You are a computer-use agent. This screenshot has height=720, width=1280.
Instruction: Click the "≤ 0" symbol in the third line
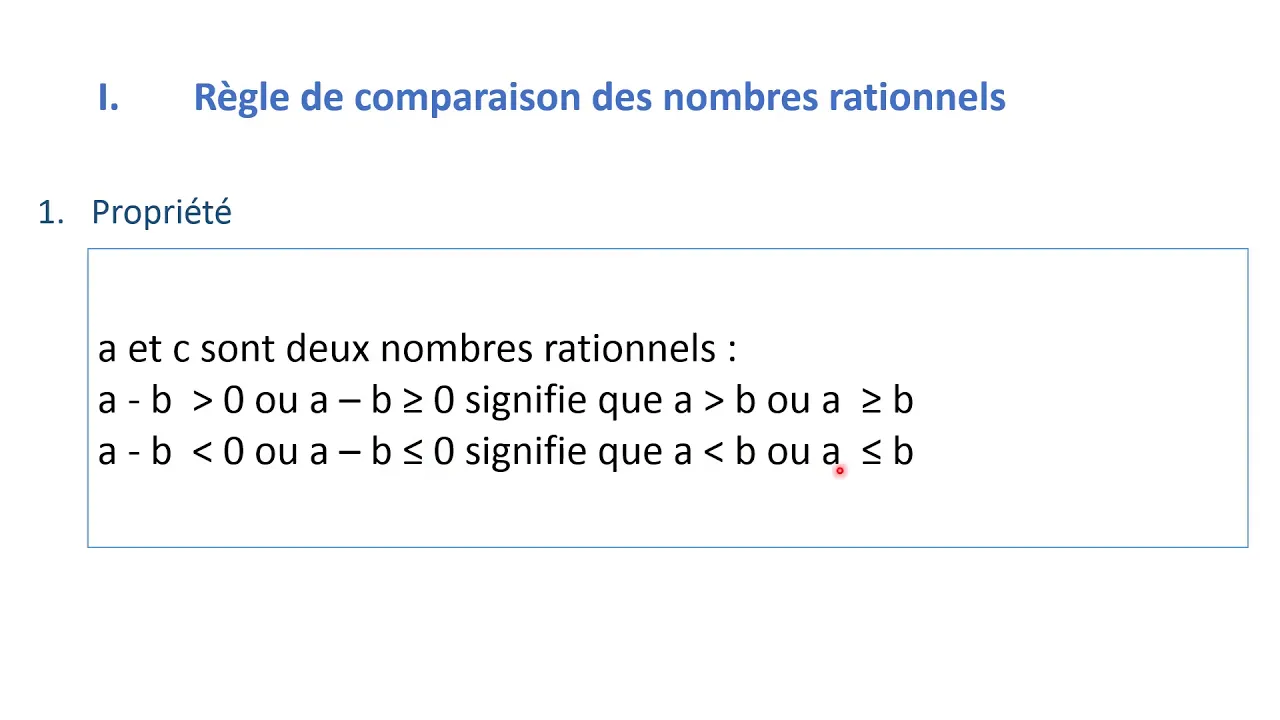(429, 452)
